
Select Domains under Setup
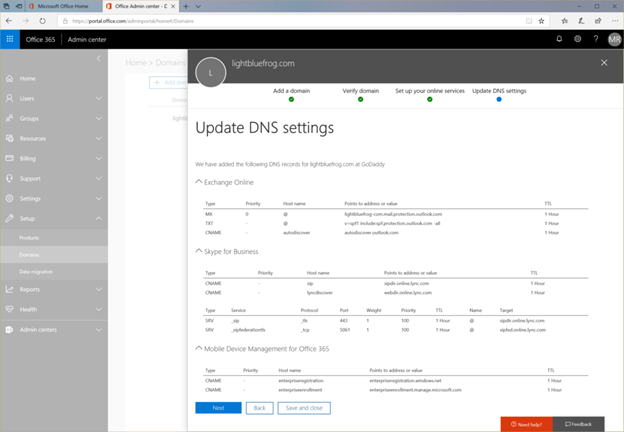click(29, 255)
